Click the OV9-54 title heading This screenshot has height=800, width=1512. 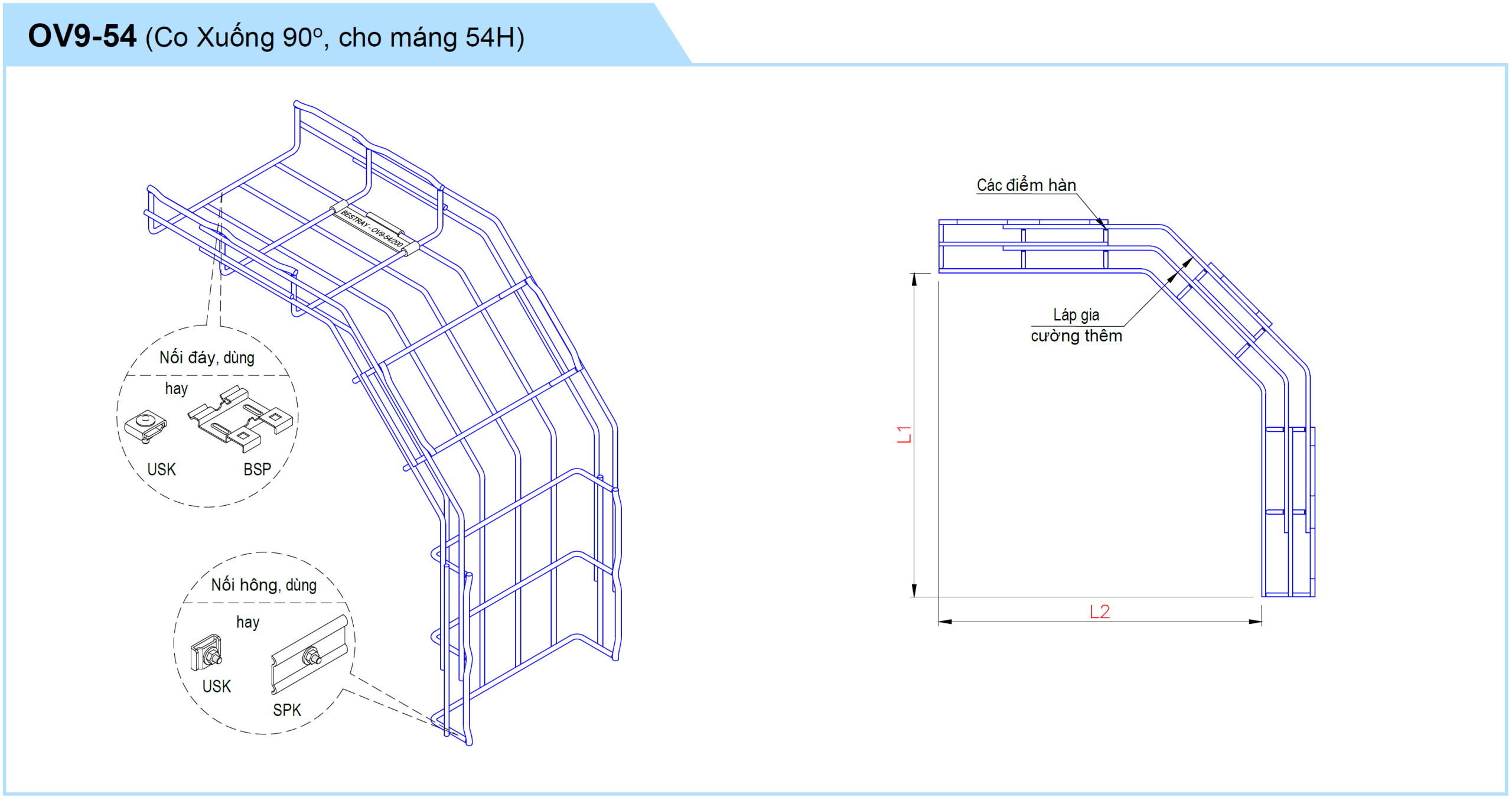83,37
